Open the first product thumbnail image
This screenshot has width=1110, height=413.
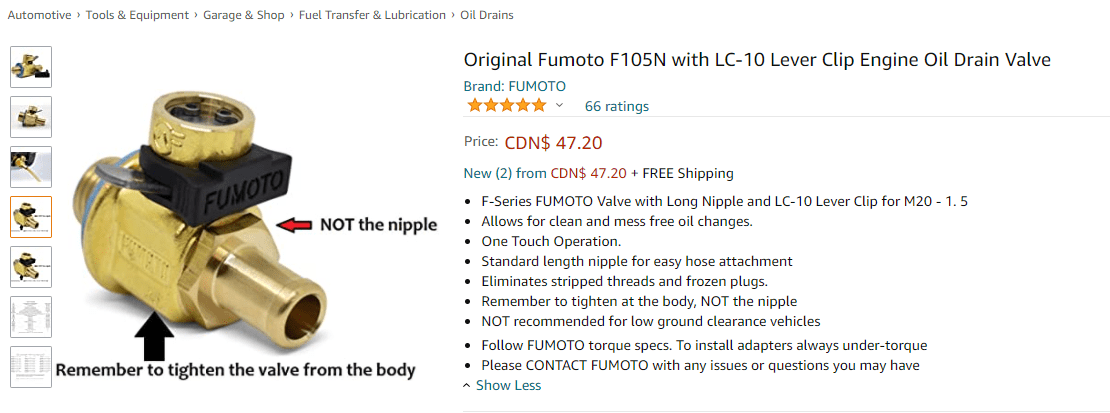(31, 67)
